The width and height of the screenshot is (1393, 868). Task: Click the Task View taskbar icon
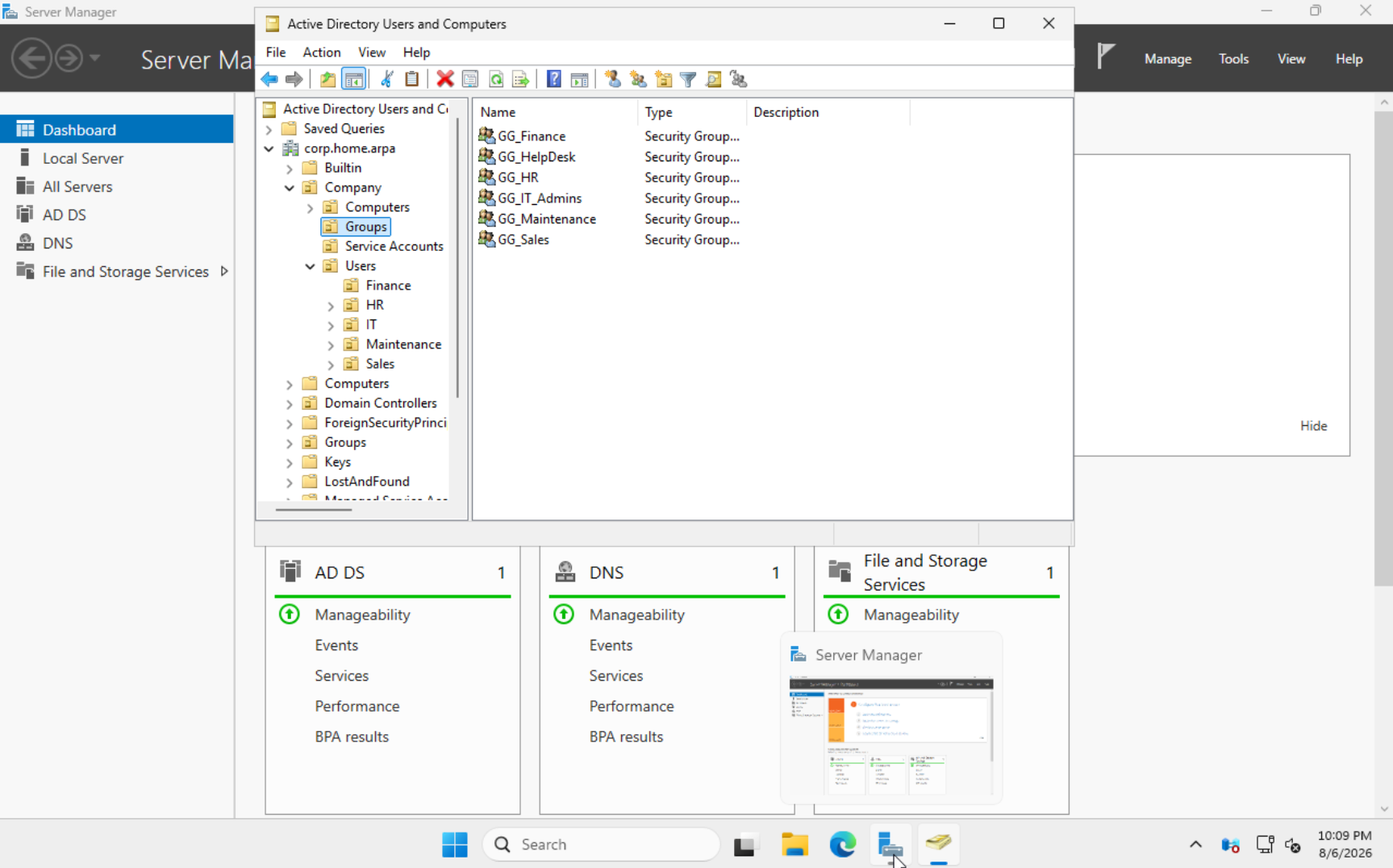(745, 844)
